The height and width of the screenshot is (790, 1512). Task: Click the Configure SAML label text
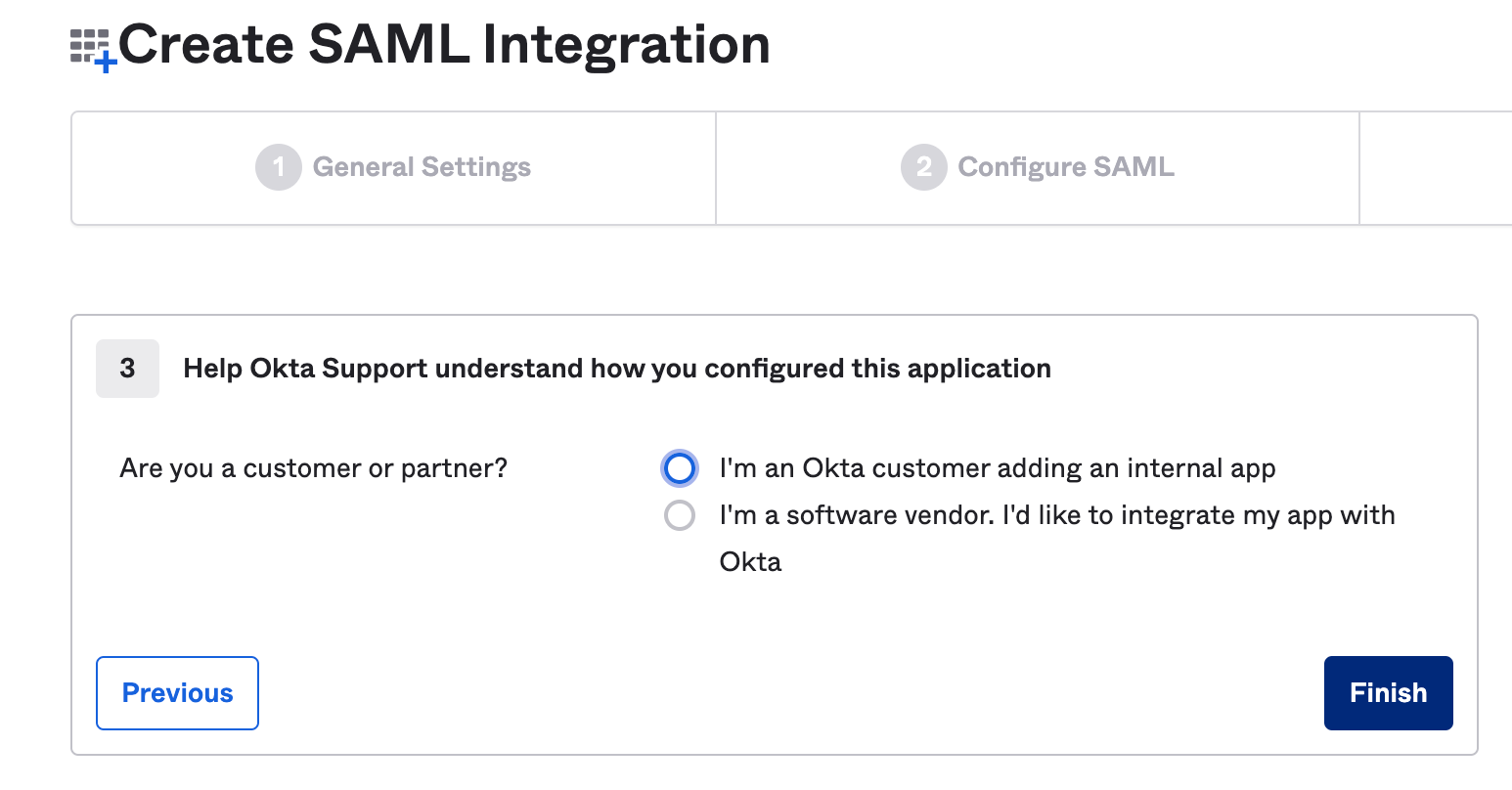(x=1066, y=167)
